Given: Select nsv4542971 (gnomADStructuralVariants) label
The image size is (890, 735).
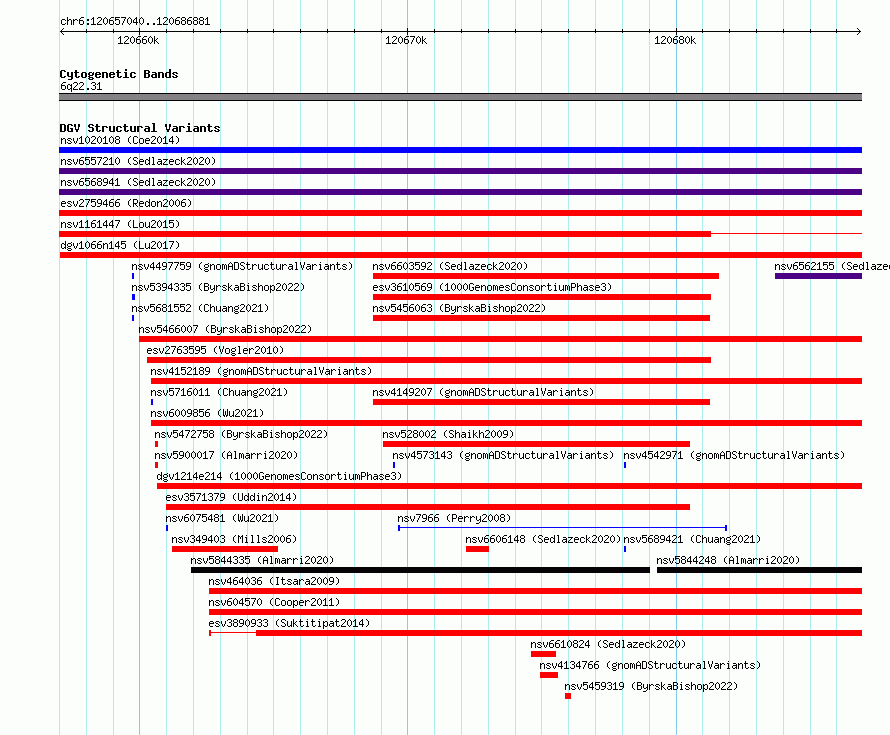Looking at the screenshot, I should click(x=734, y=455).
